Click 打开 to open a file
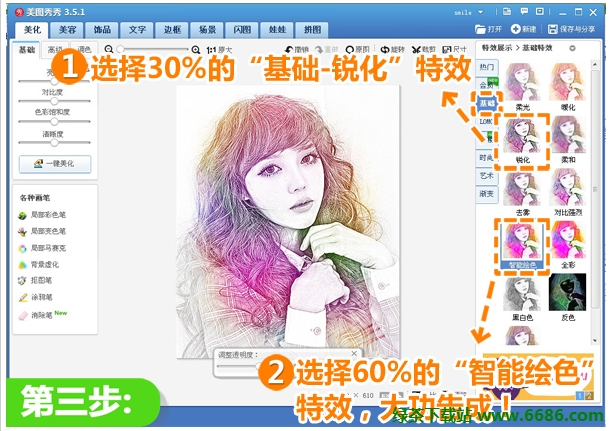Viewport: 609px width, 431px height. click(488, 29)
